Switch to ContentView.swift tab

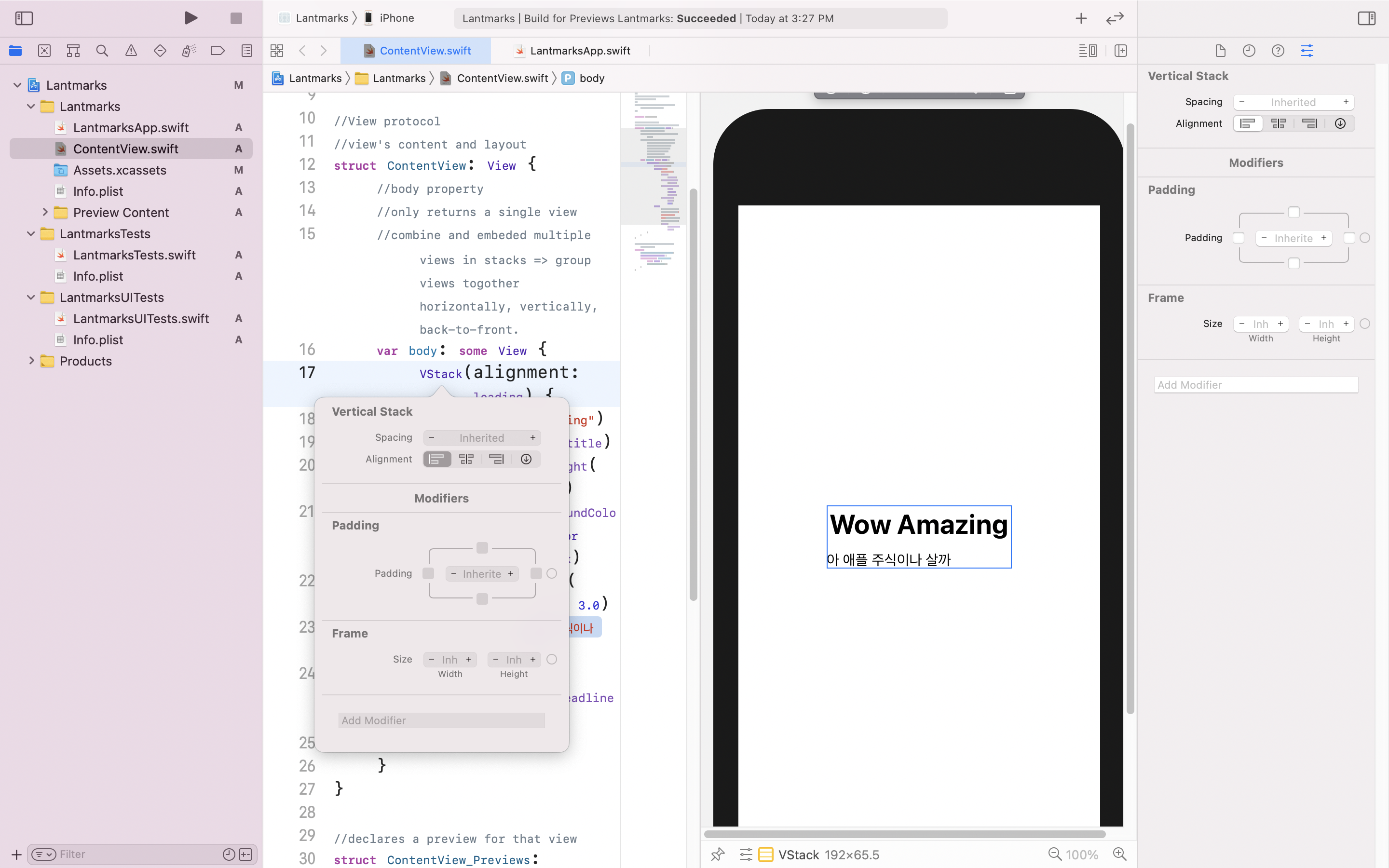pyautogui.click(x=417, y=51)
